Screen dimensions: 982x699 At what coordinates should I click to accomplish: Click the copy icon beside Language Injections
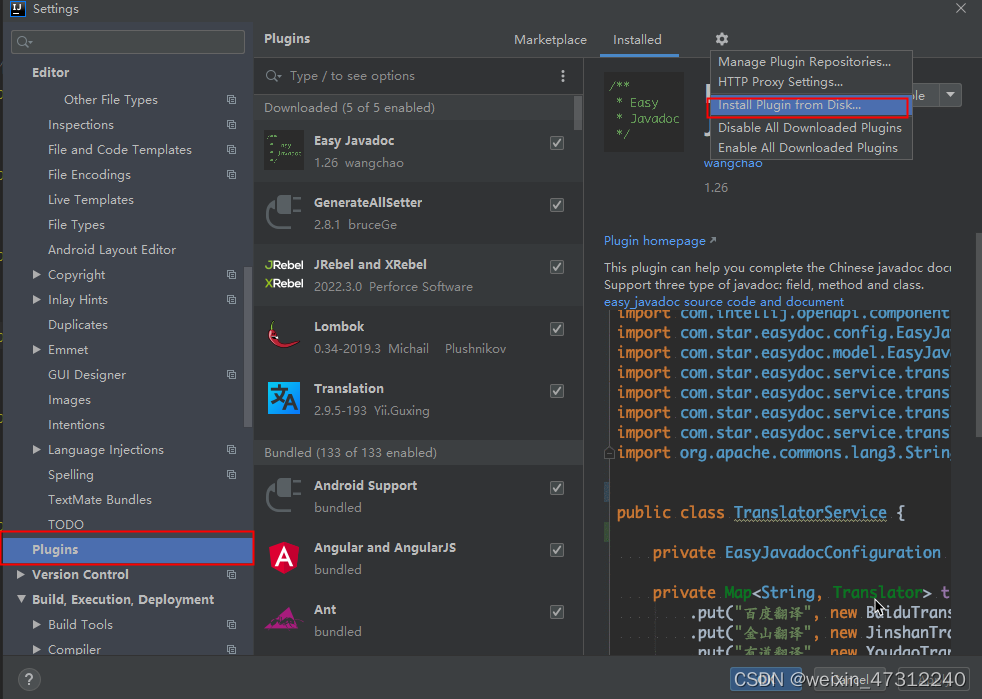[x=232, y=450]
